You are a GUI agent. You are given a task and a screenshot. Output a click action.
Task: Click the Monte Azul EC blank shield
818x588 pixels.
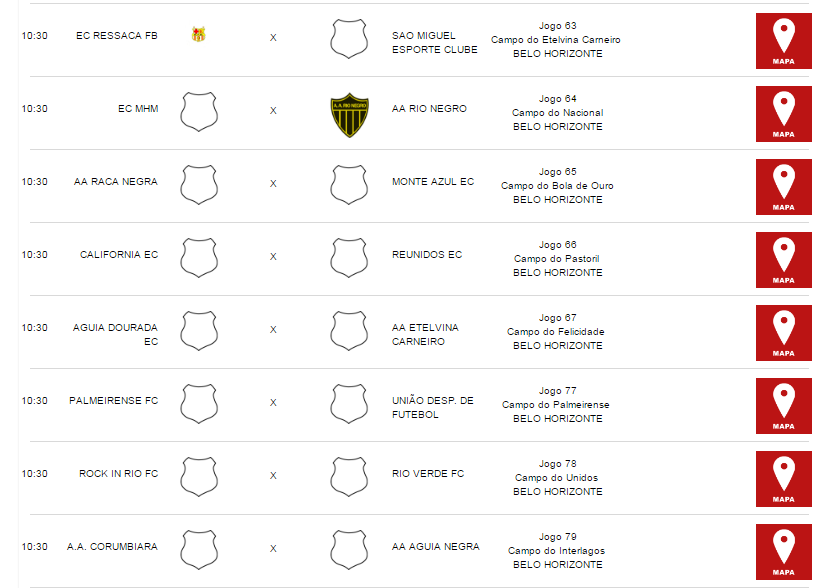pos(349,185)
